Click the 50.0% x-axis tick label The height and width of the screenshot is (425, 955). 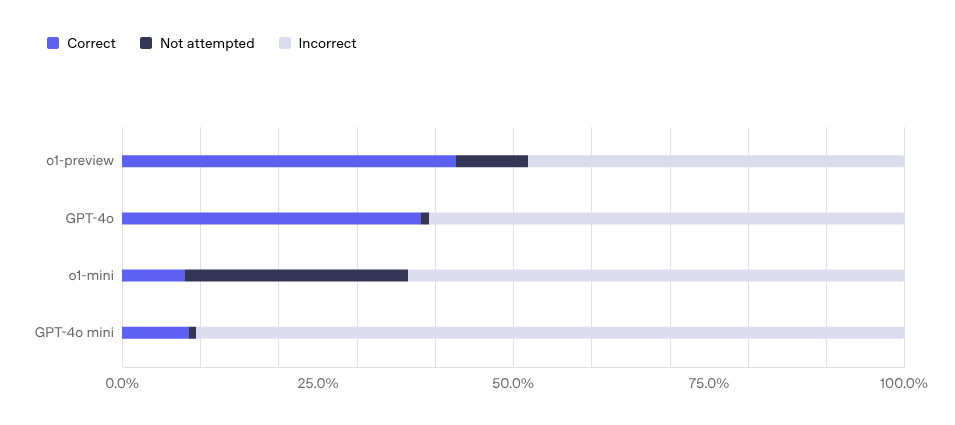[513, 383]
